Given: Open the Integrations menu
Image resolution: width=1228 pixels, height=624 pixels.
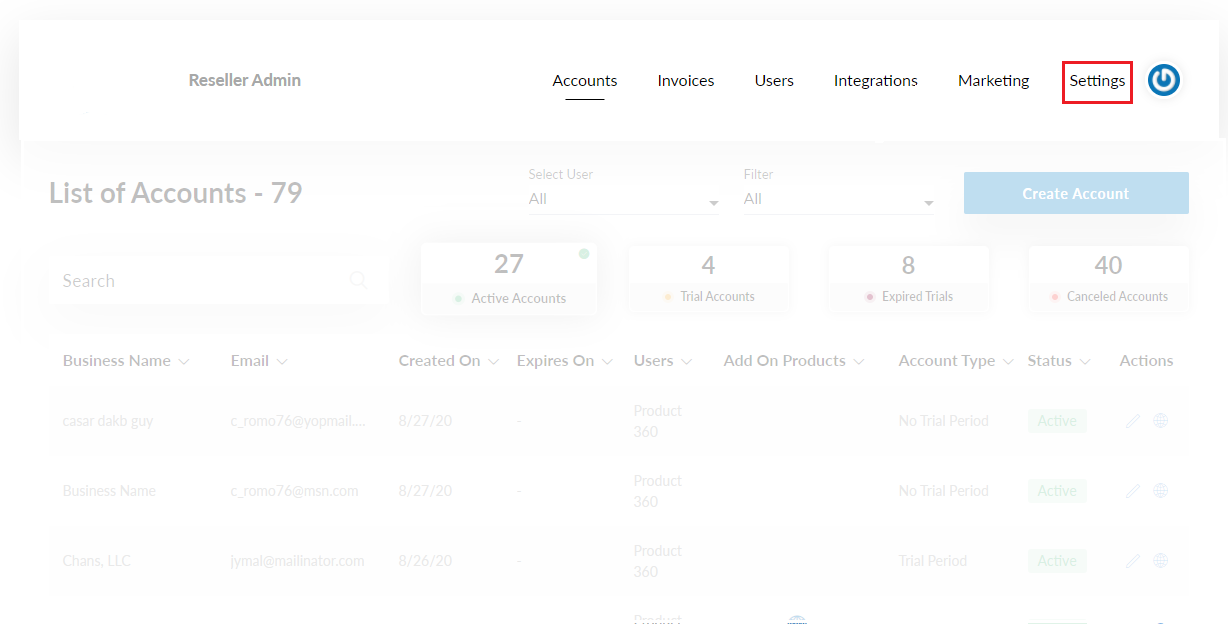Looking at the screenshot, I should (x=876, y=81).
